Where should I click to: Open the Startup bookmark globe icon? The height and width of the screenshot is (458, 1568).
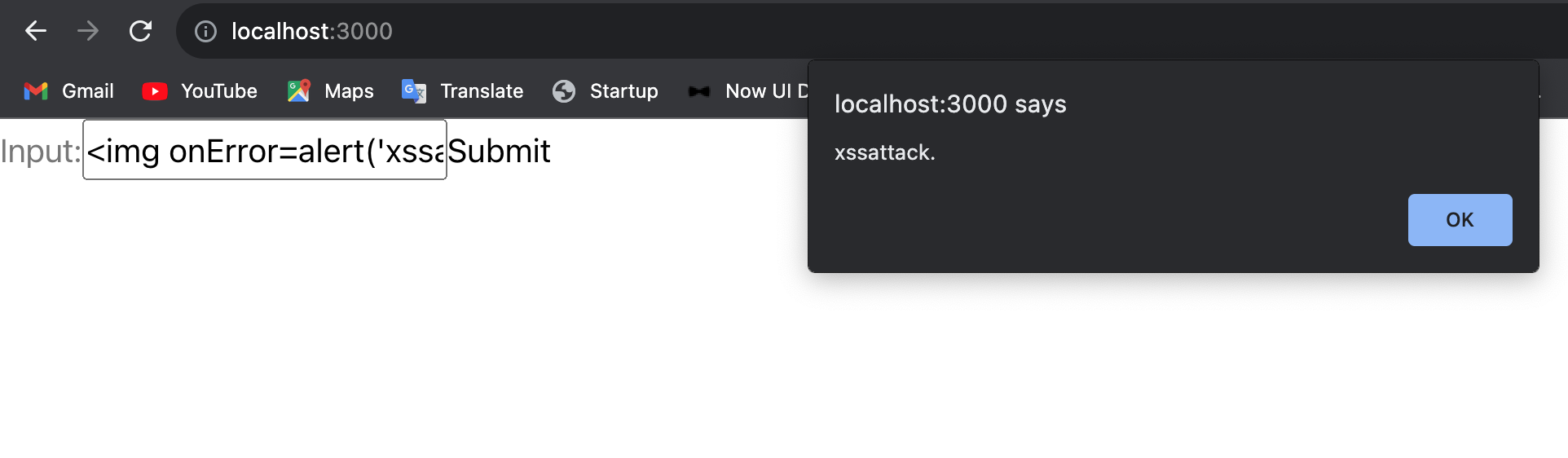tap(564, 91)
